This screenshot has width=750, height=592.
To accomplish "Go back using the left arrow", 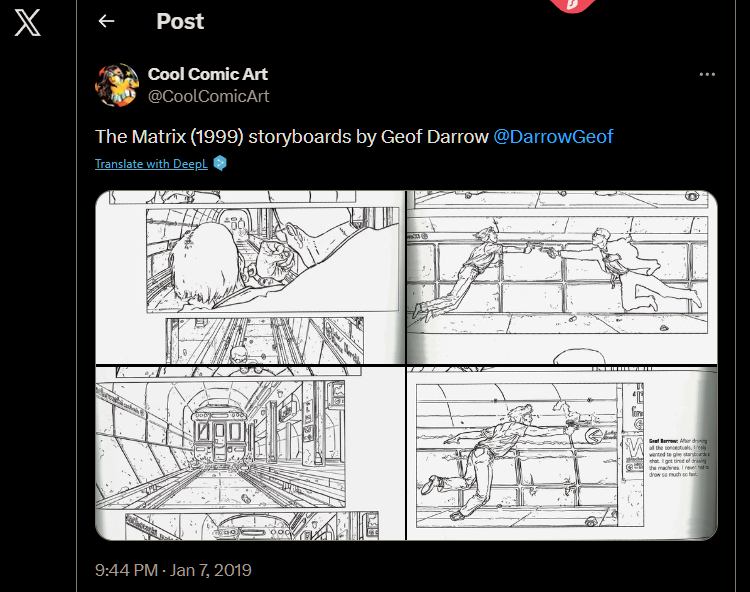I will pyautogui.click(x=106, y=21).
